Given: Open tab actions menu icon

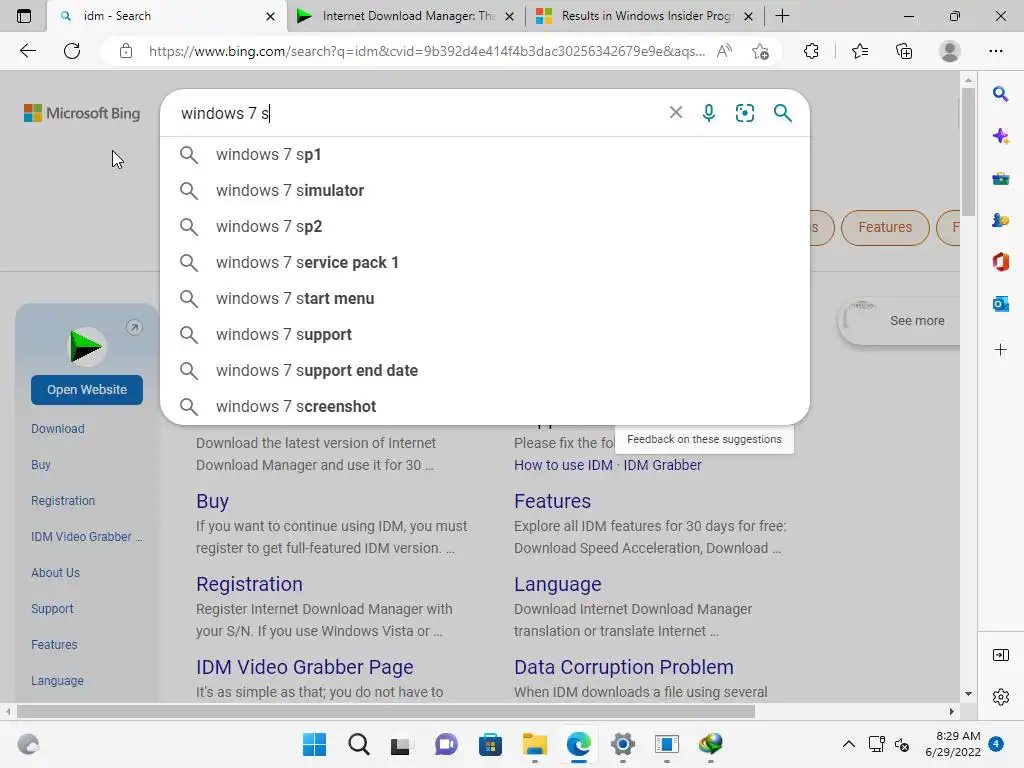Looking at the screenshot, I should pyautogui.click(x=24, y=16).
